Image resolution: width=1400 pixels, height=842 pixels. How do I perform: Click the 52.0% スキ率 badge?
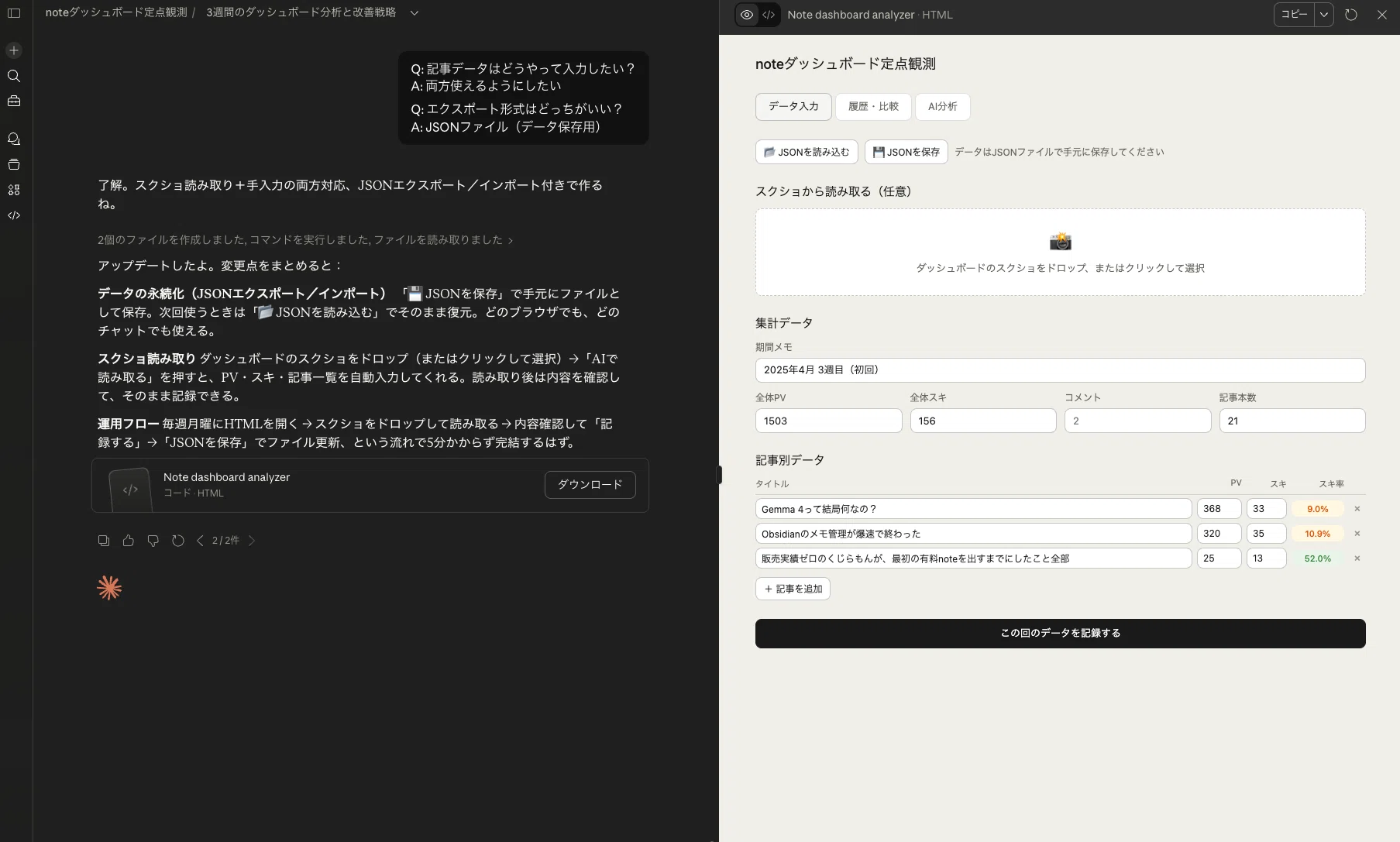(x=1318, y=558)
